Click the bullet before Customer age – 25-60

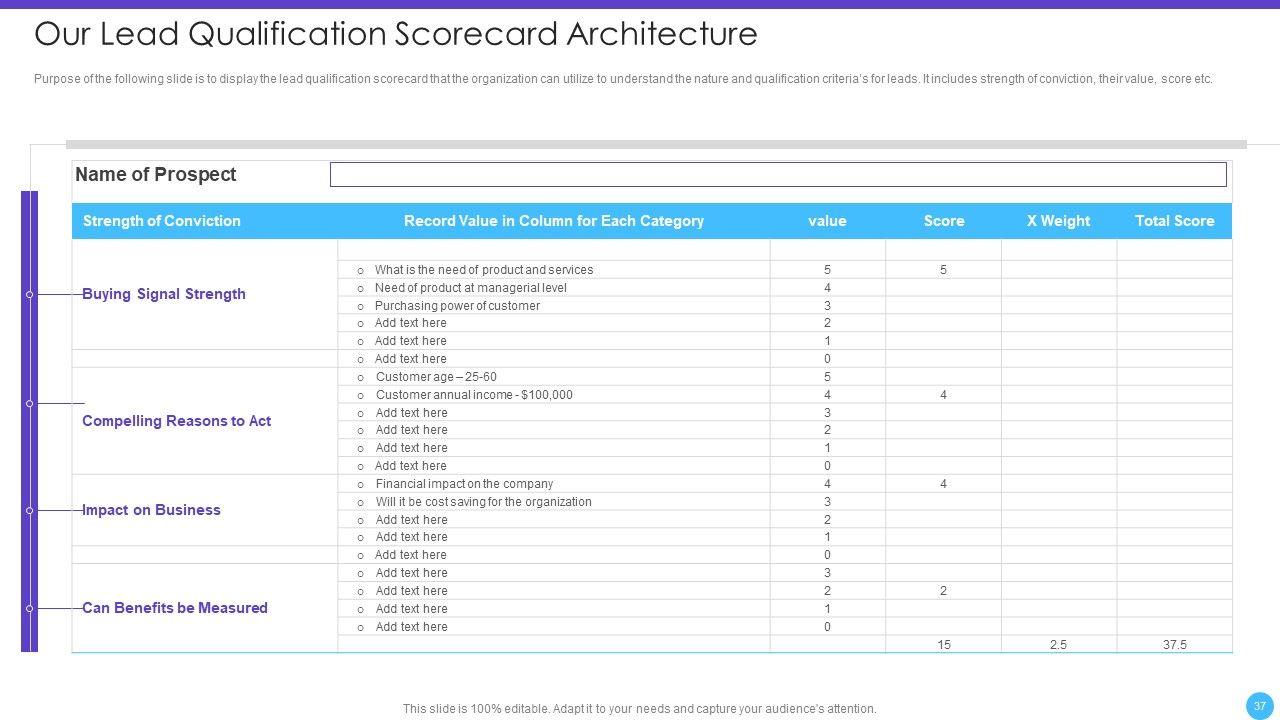tap(360, 378)
